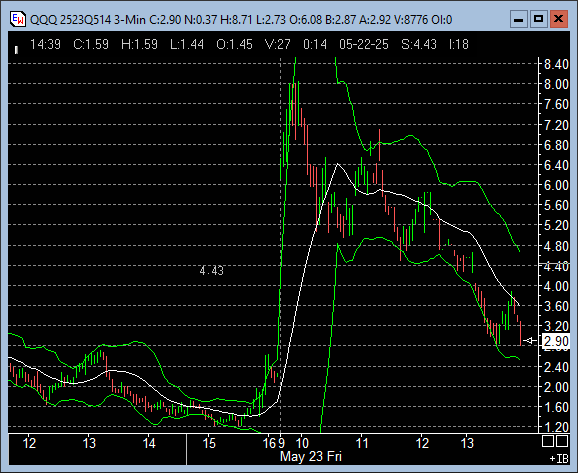Viewport: 578px width, 473px height.
Task: Click the EW Ensign chart window icon
Action: pos(17,19)
